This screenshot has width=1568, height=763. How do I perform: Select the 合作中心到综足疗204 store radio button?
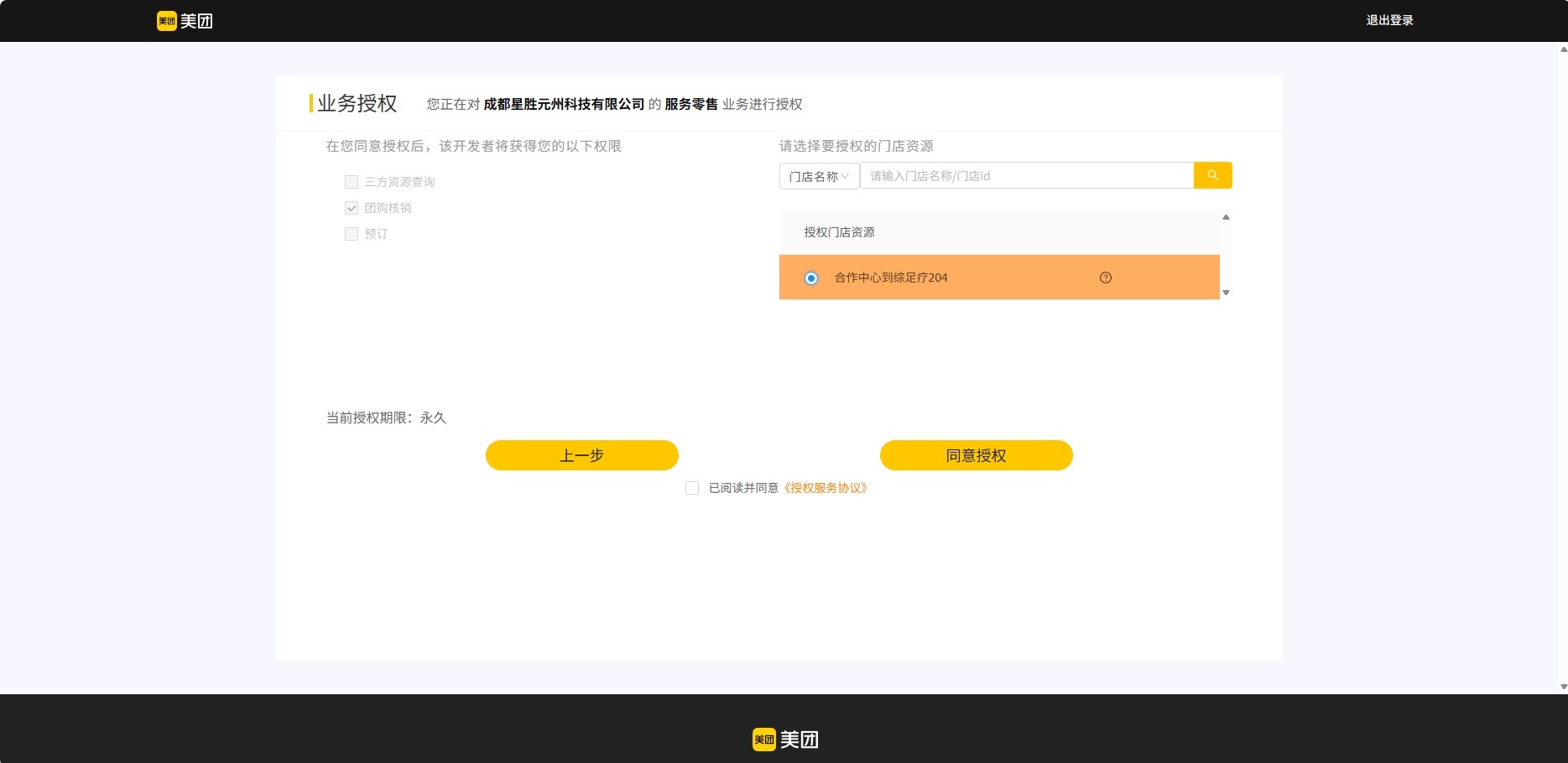[x=811, y=278]
